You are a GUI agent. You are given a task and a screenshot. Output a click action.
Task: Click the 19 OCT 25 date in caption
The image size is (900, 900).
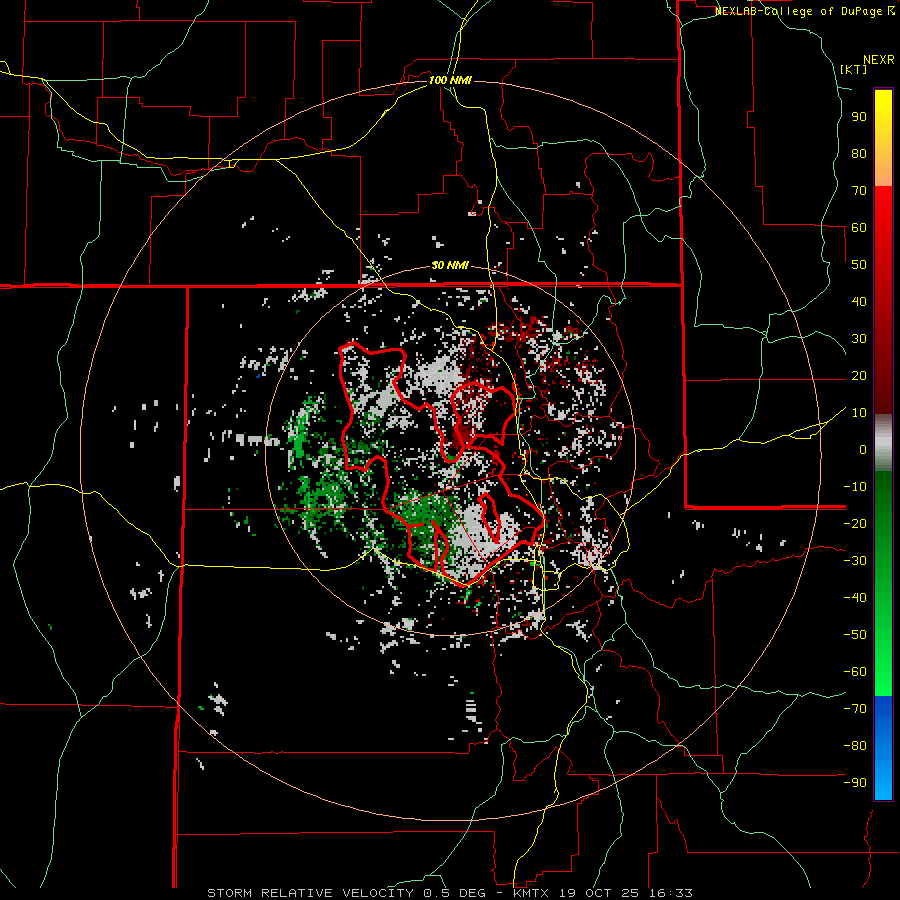point(599,893)
